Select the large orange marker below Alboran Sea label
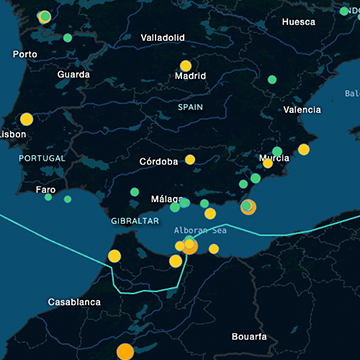 [x=190, y=247]
